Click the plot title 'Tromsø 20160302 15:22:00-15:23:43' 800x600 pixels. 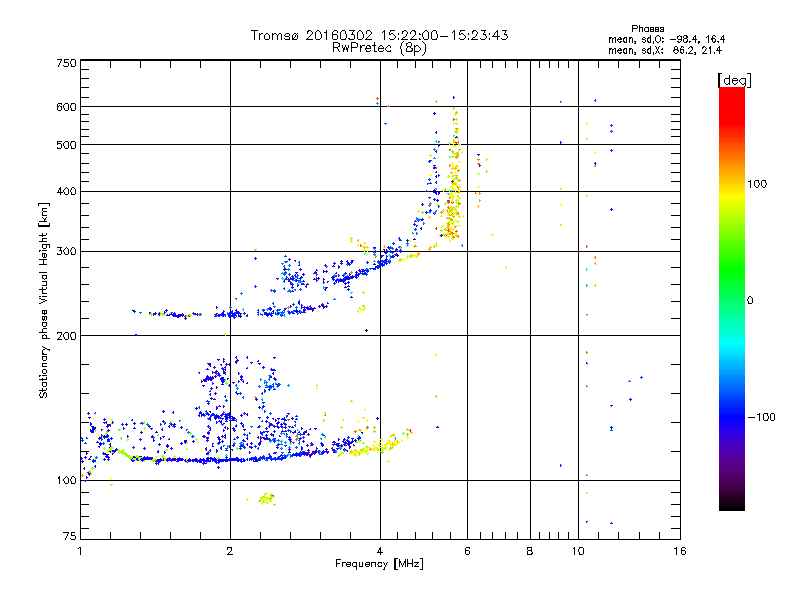pyautogui.click(x=379, y=35)
